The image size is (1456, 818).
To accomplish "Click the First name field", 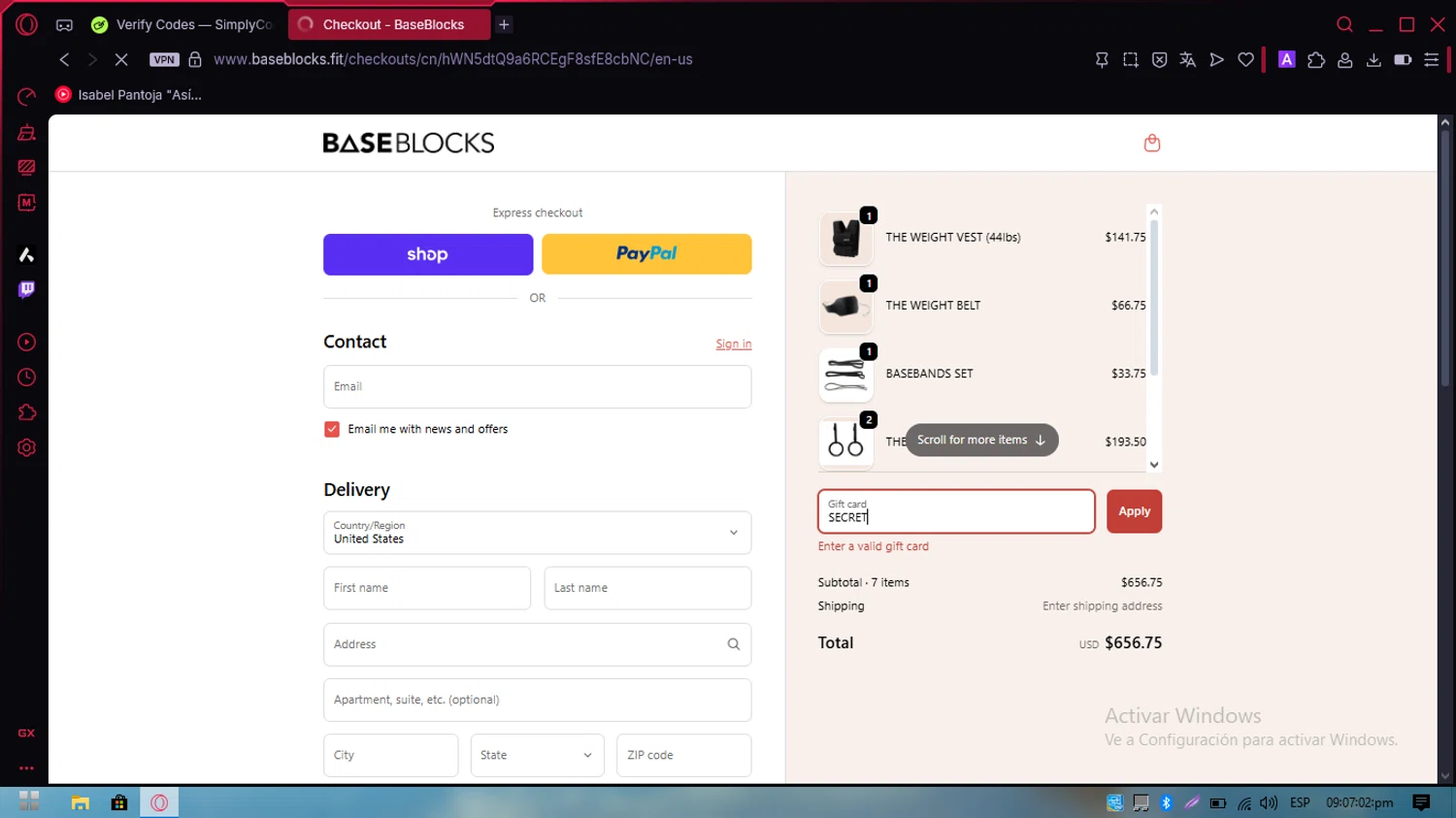I will (x=427, y=588).
